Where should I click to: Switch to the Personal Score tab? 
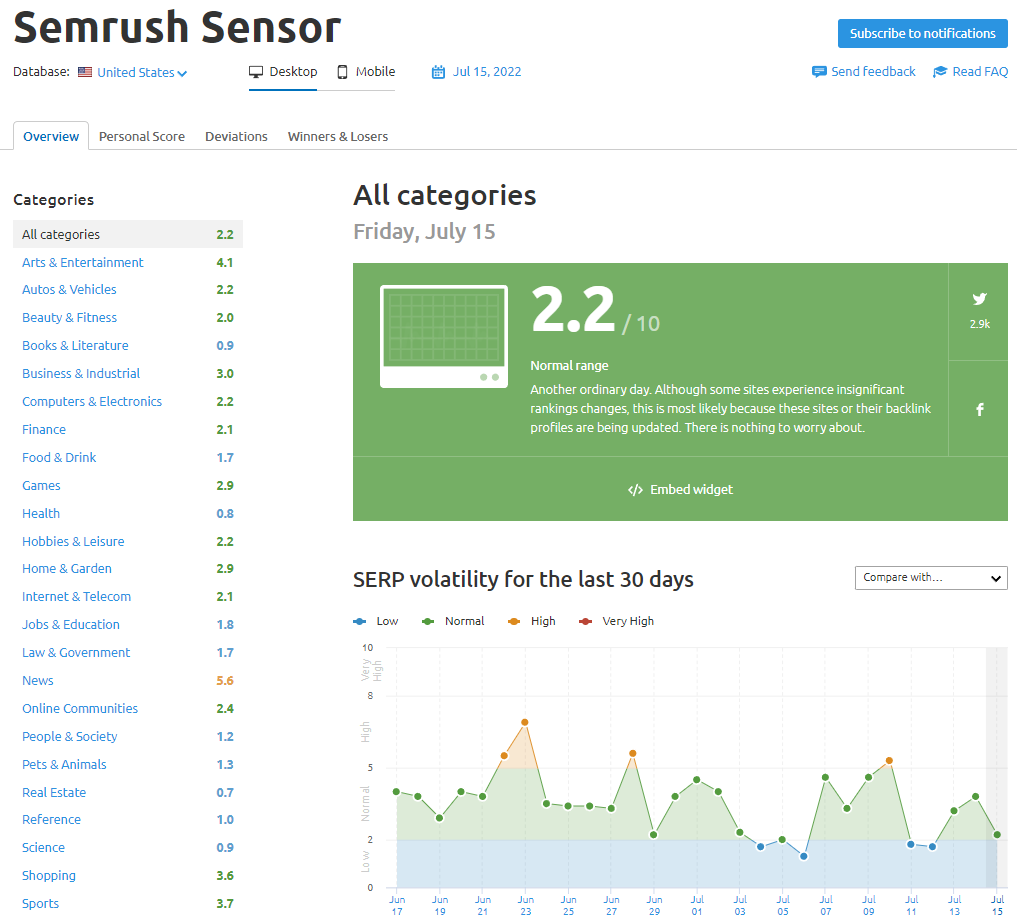[142, 137]
